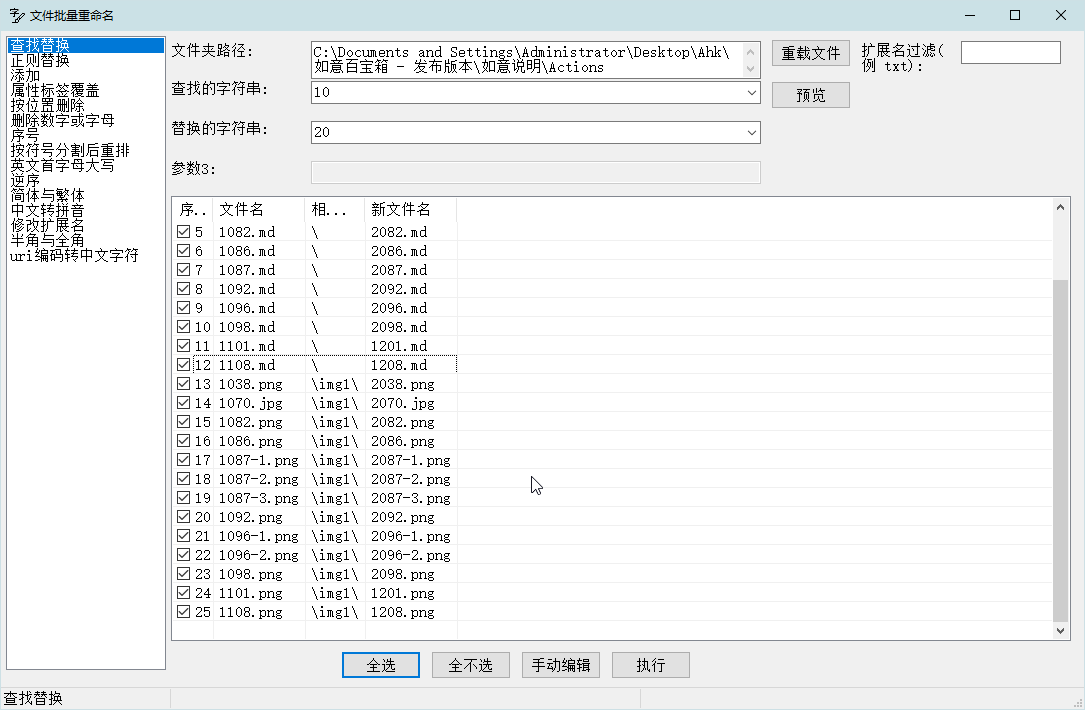This screenshot has height=710, width=1085.
Task: Click the 重载文件 button
Action: coord(811,53)
